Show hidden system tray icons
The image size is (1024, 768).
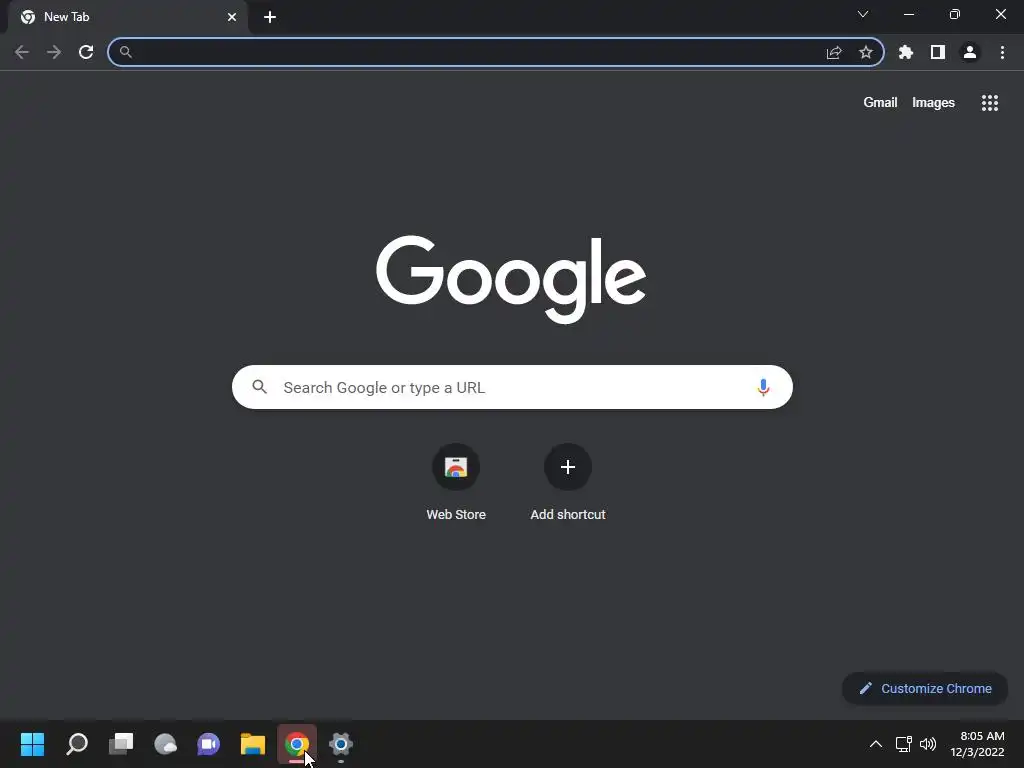pos(876,744)
